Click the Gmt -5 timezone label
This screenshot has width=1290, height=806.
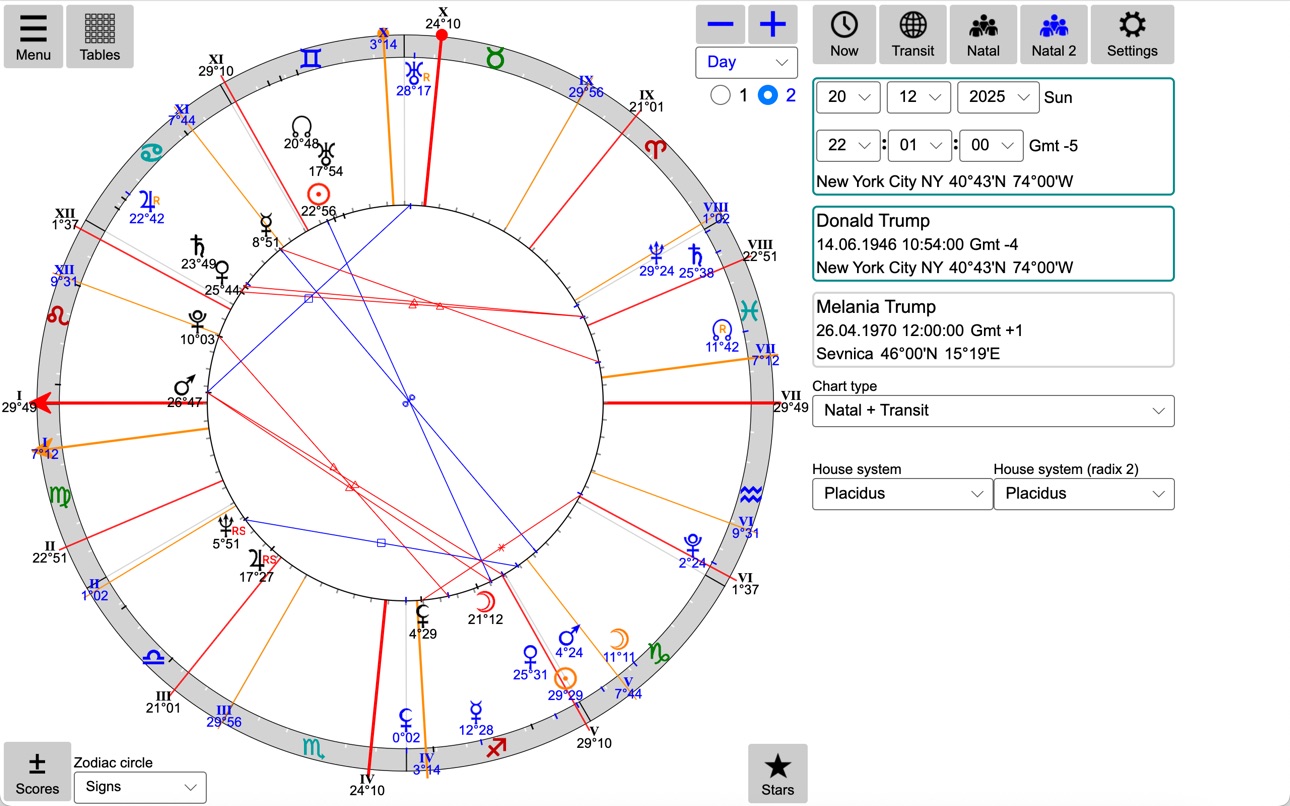[x=1053, y=146]
